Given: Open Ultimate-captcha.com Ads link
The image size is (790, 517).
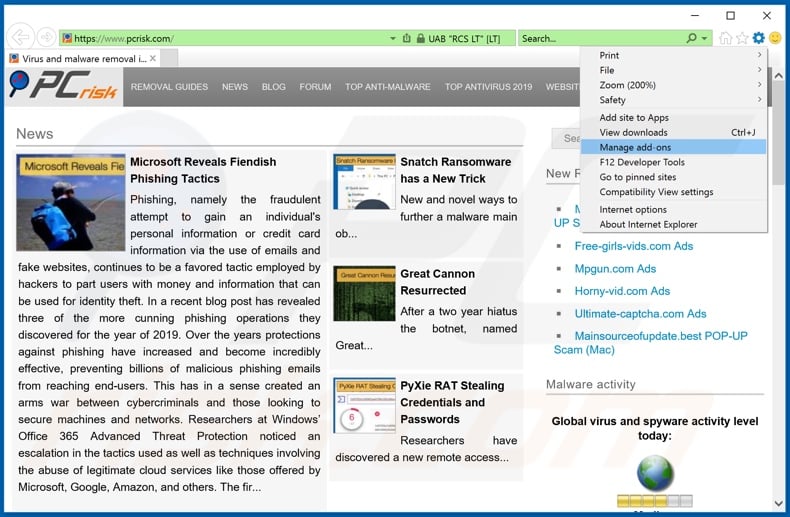Looking at the screenshot, I should click(x=640, y=313).
